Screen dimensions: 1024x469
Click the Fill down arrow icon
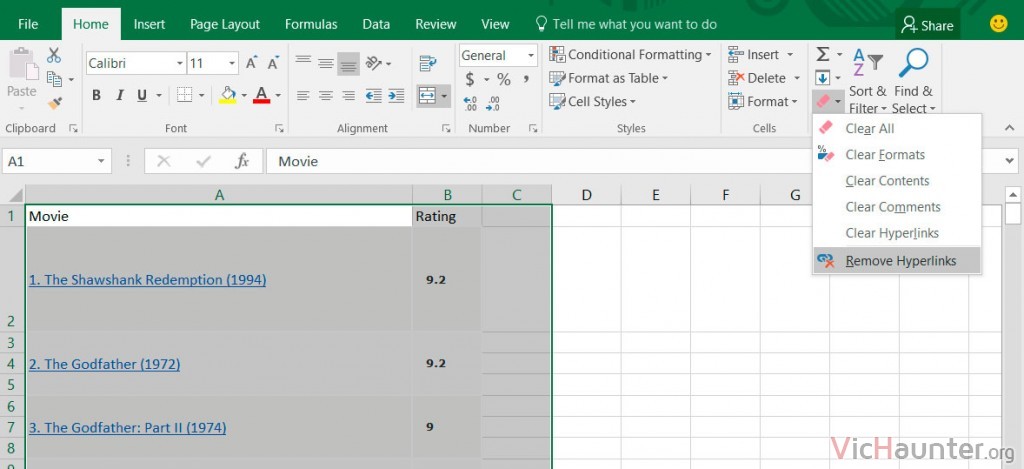coord(823,78)
